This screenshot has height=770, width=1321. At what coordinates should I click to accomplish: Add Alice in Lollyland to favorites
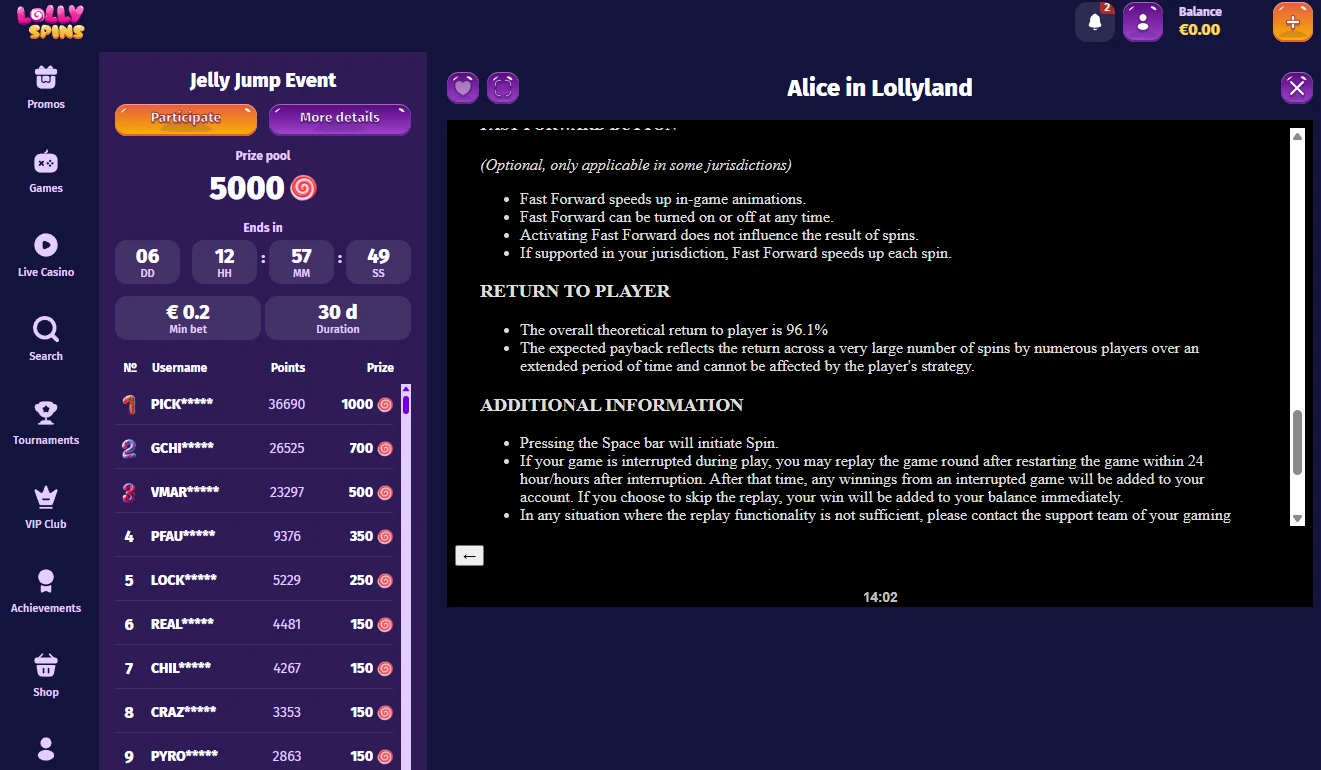(463, 88)
